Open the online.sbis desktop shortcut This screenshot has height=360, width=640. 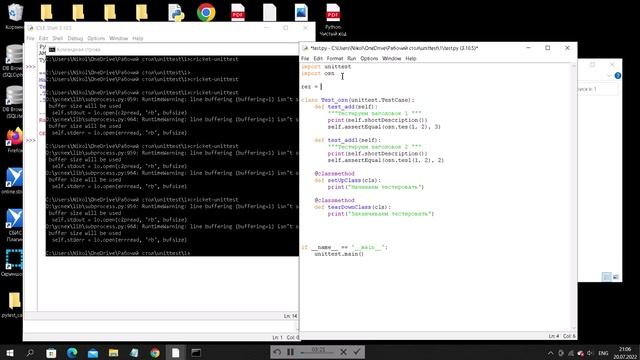(13, 180)
